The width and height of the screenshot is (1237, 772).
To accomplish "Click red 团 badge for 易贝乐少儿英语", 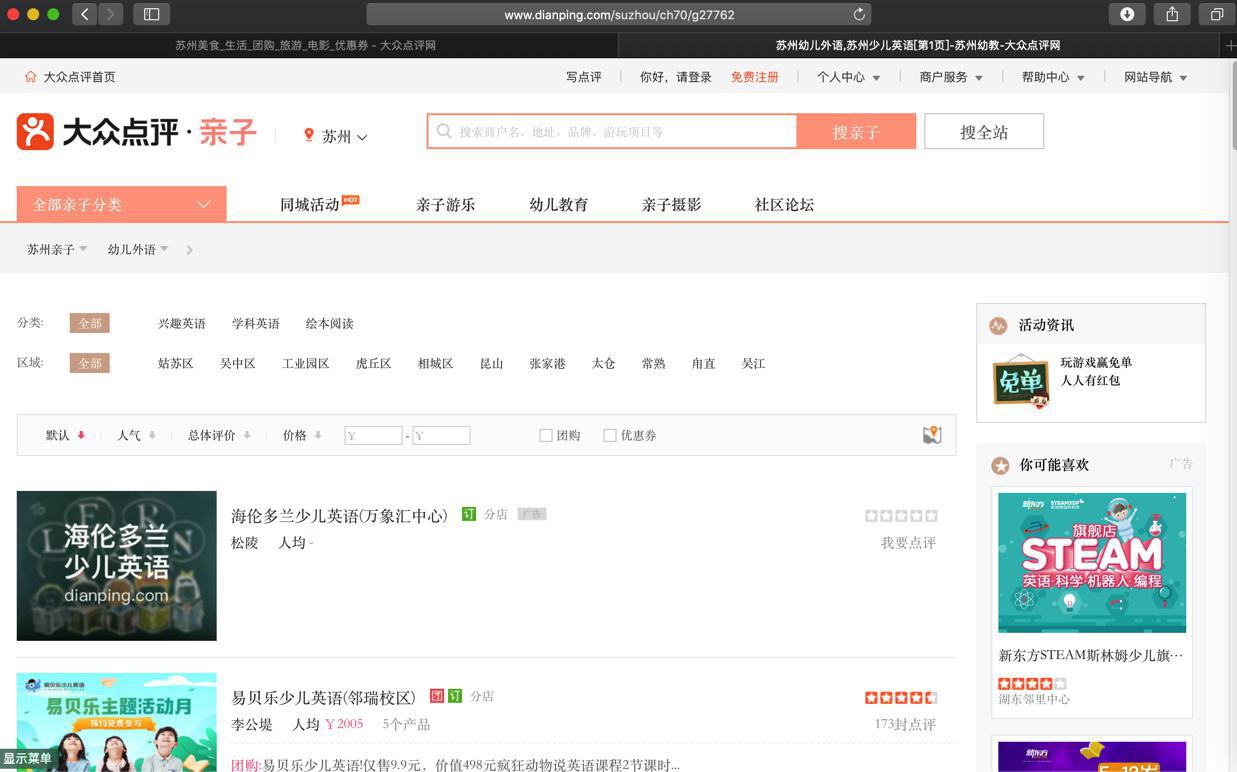I will tap(436, 696).
